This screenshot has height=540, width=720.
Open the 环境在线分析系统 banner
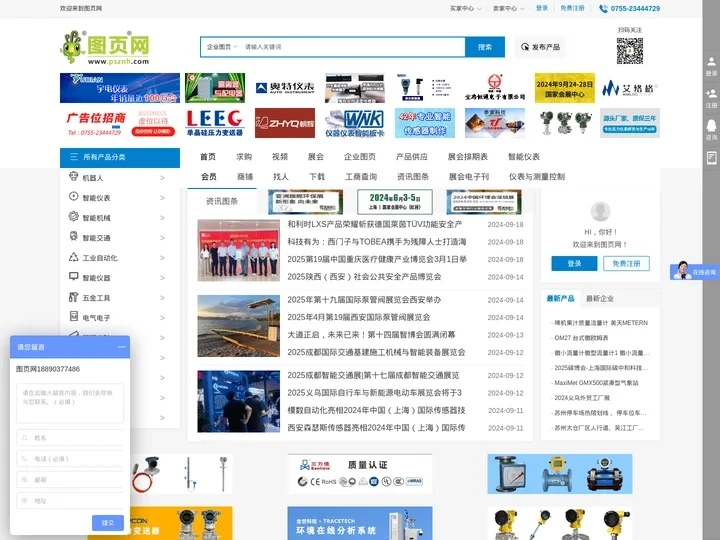[x=360, y=523]
